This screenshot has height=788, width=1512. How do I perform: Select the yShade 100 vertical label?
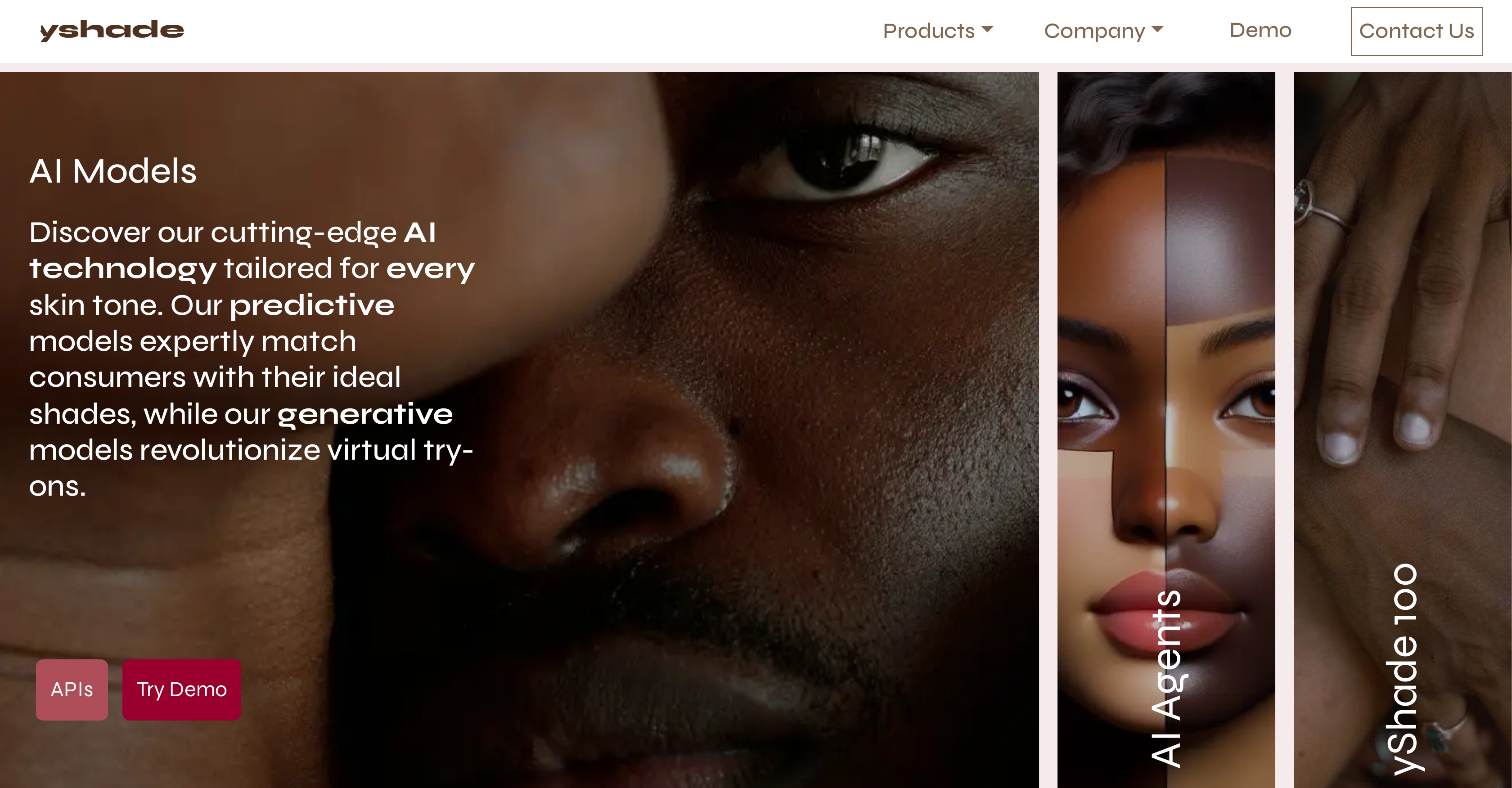click(1404, 669)
